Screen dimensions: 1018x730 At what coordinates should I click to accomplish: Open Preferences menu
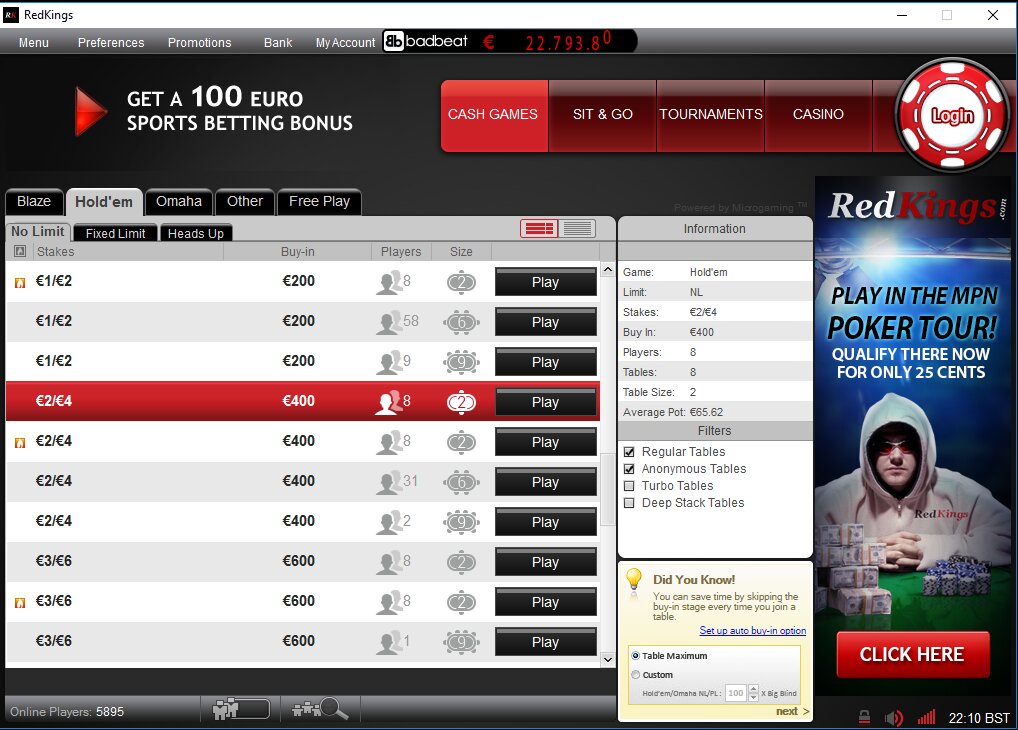coord(111,42)
